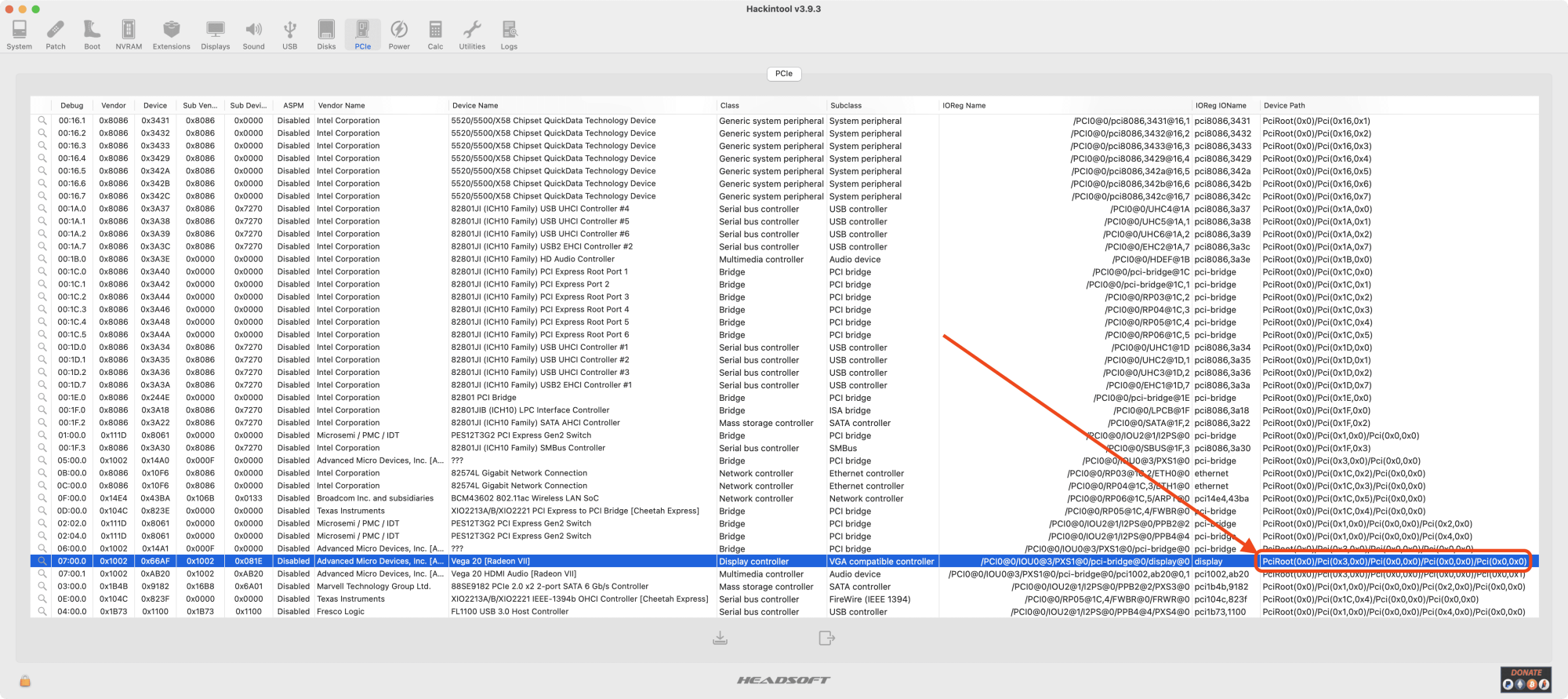Open the System toolbar section
The image size is (1568, 699).
click(x=20, y=35)
